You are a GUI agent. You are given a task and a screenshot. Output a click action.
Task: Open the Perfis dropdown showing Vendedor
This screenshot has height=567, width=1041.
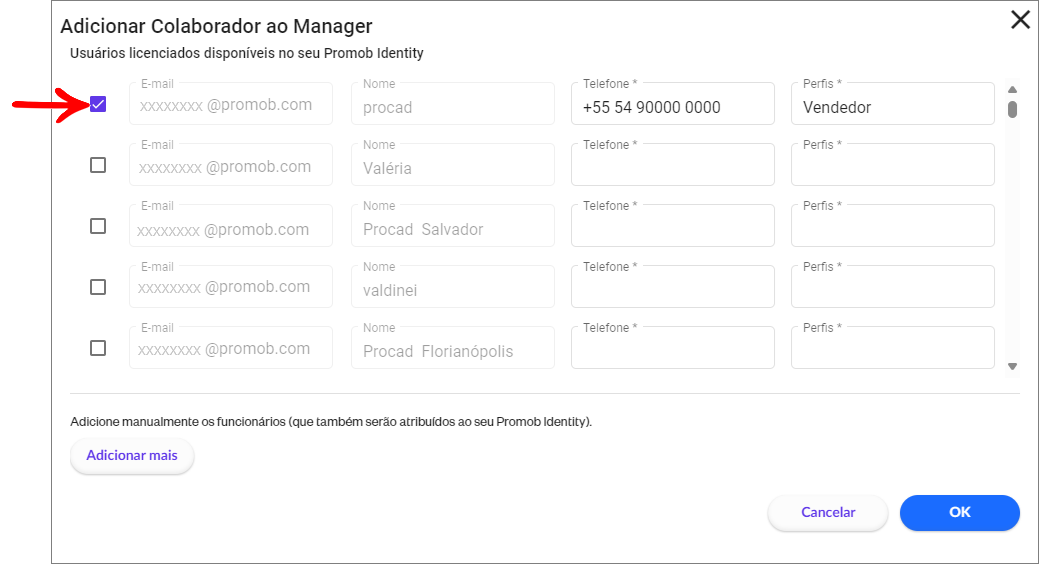pyautogui.click(x=892, y=104)
